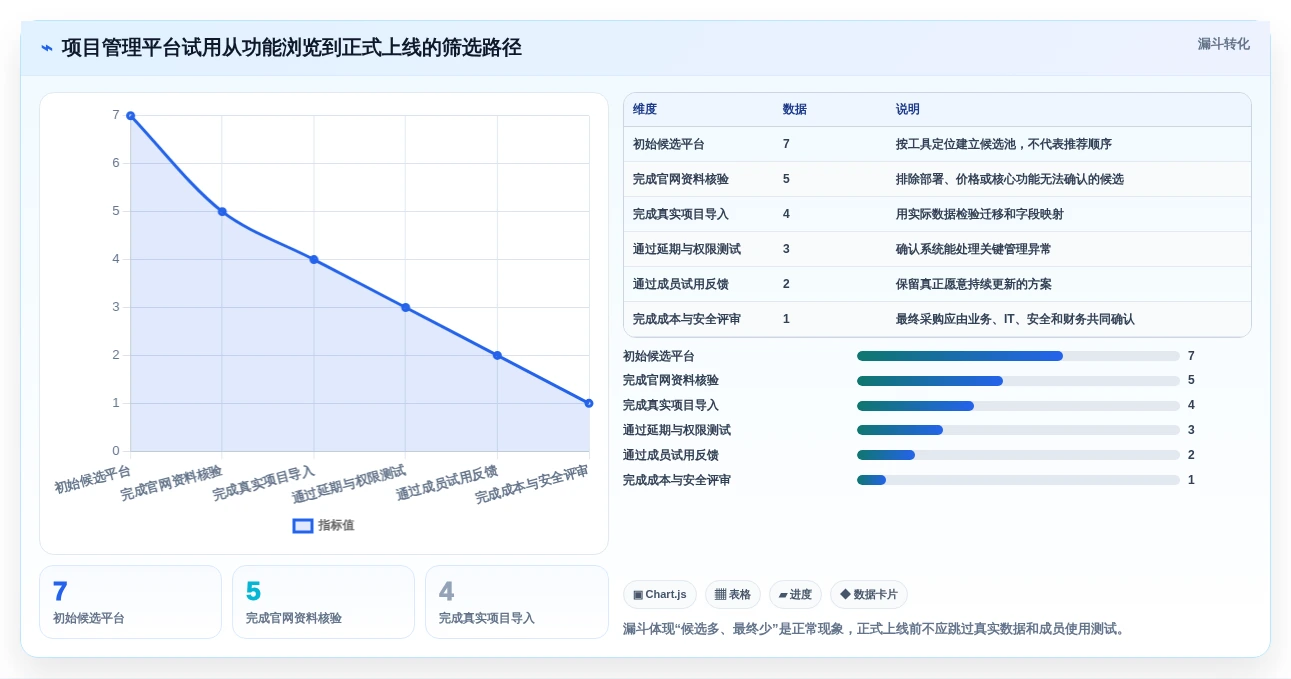Click the footer note about 漏斗体现
1291x679 pixels.
(876, 629)
